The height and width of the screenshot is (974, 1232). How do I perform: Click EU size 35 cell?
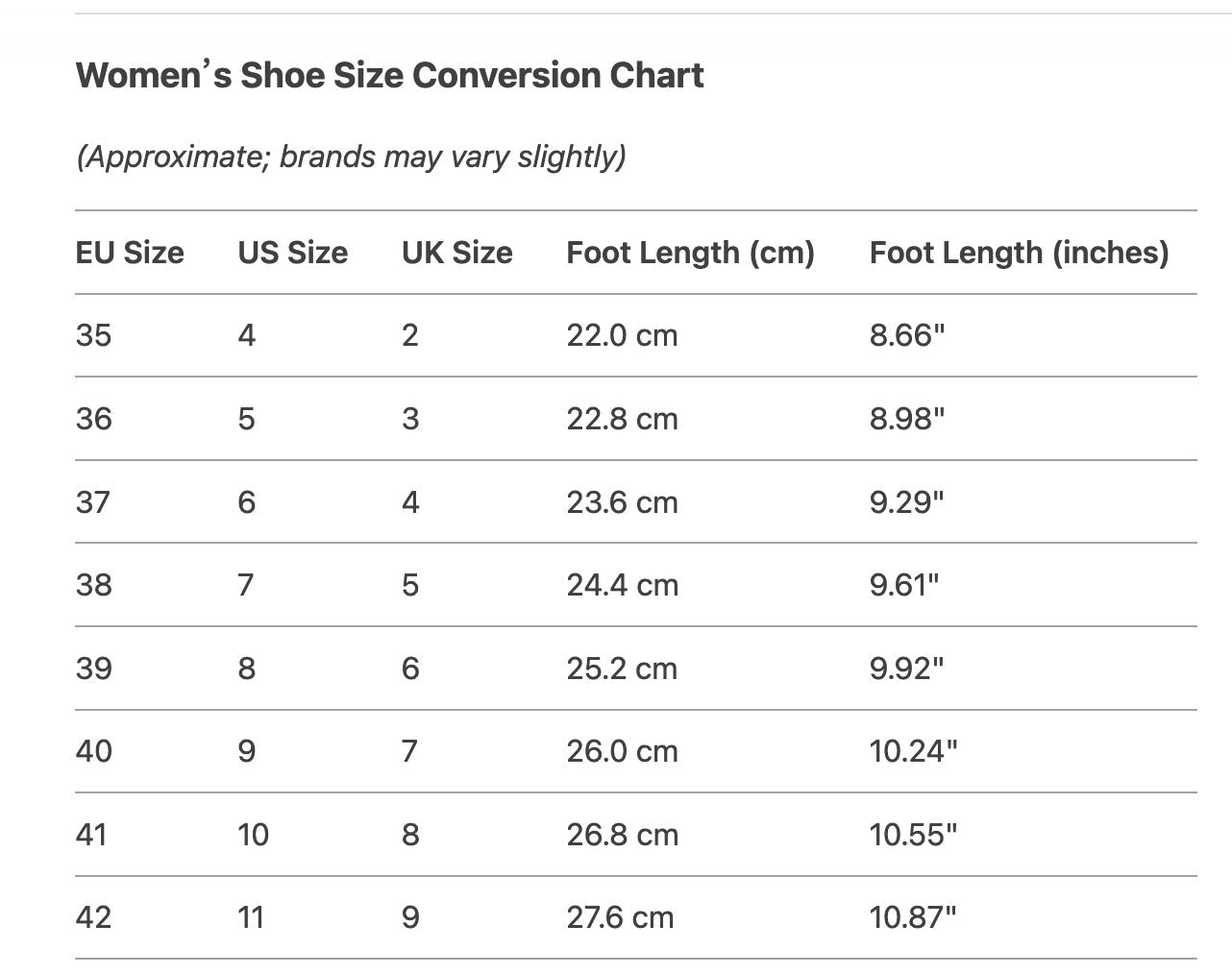pos(93,335)
